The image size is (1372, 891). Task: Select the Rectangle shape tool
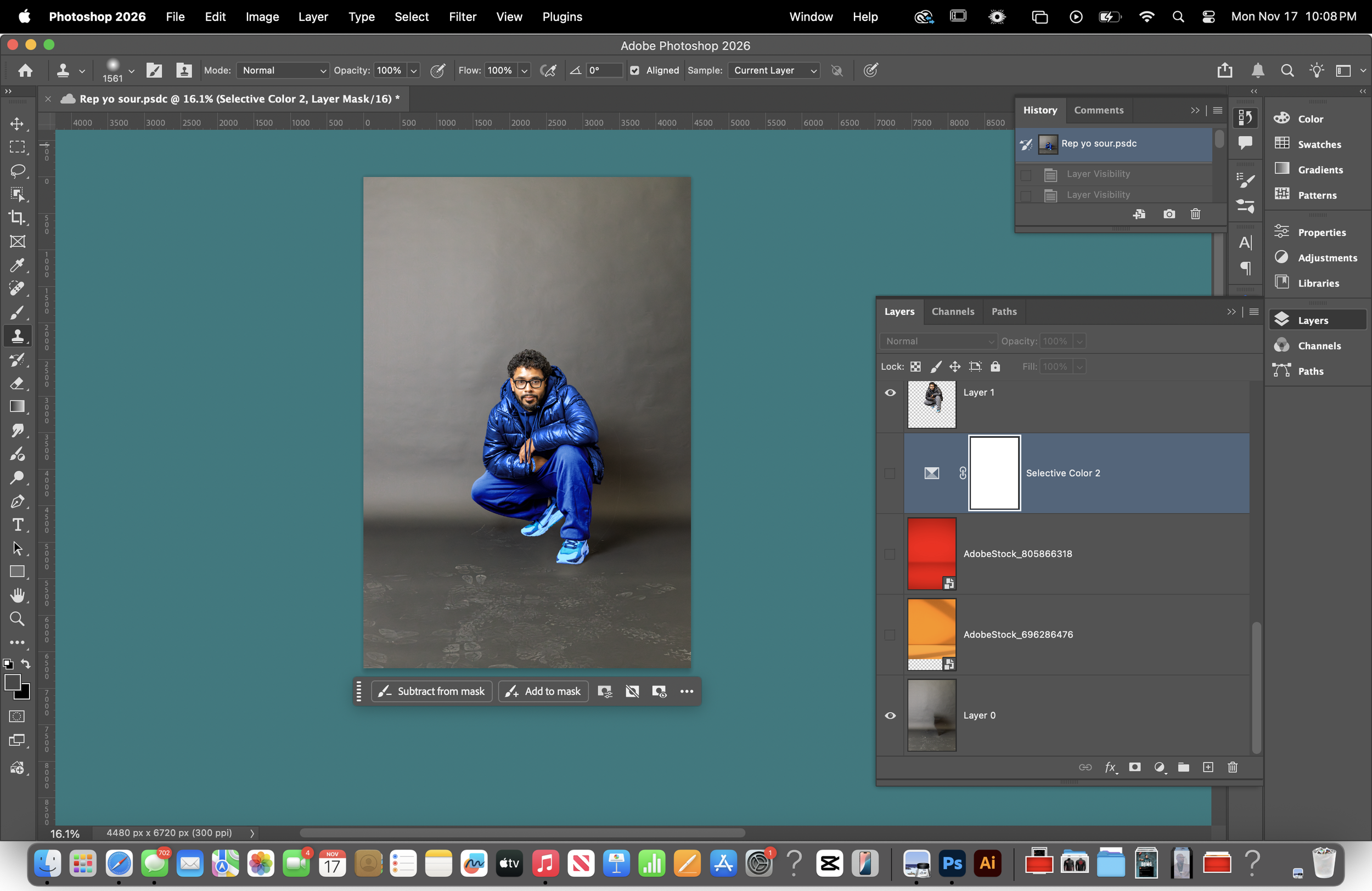pos(18,572)
